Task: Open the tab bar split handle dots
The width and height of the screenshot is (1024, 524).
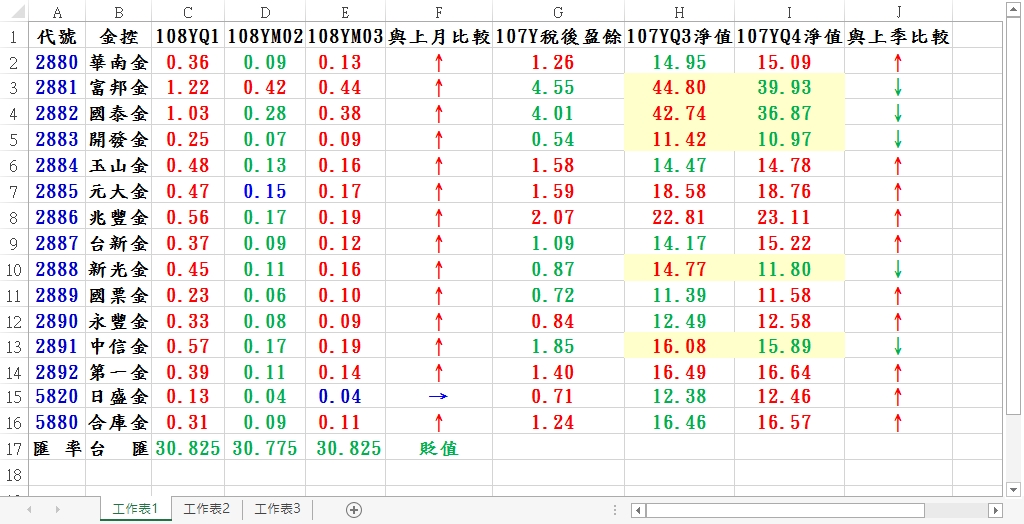Action: (x=615, y=510)
